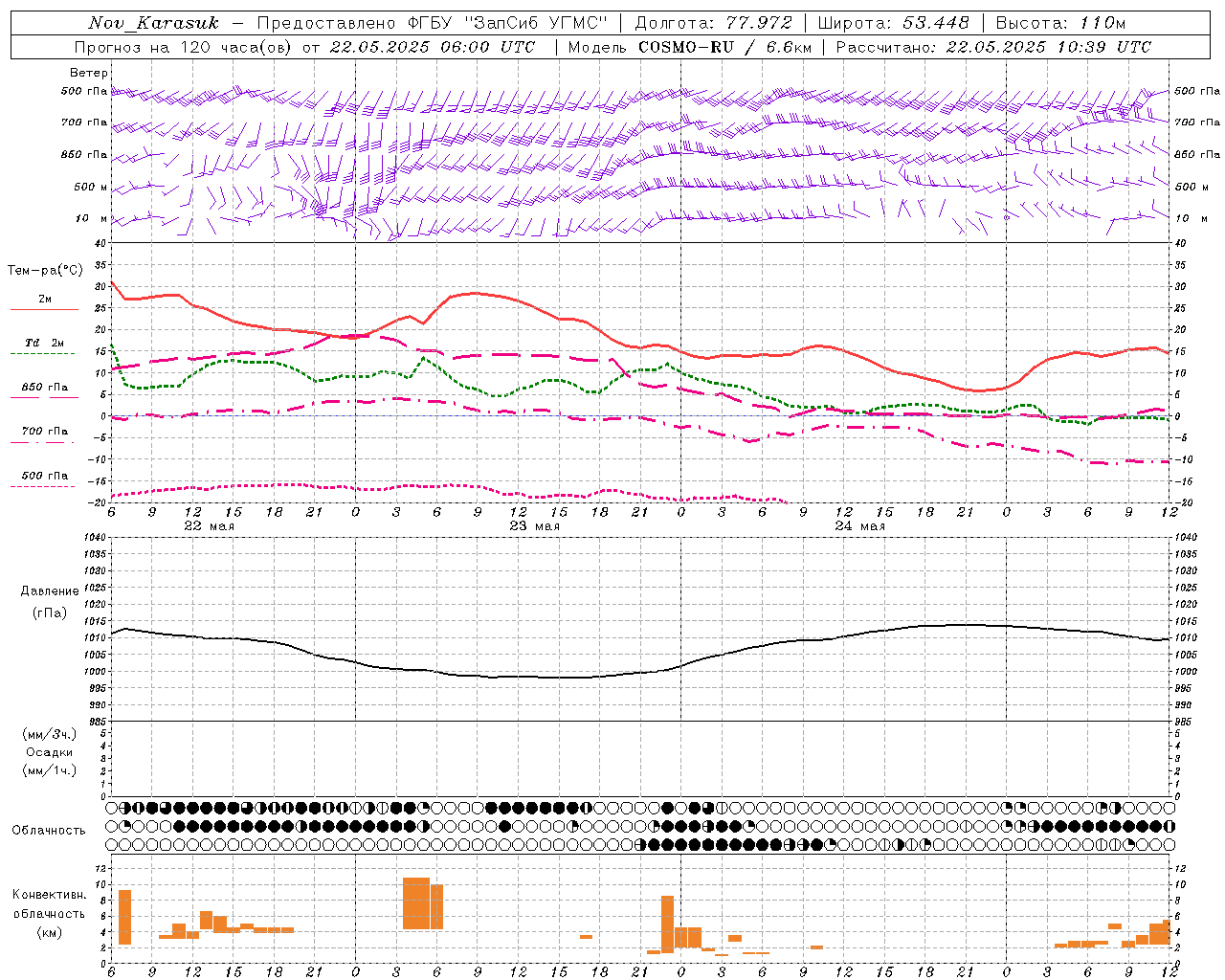Click the forecast text Прогноз на 120 часа(ов)
Screen dimensions: 1225x980
[185, 47]
